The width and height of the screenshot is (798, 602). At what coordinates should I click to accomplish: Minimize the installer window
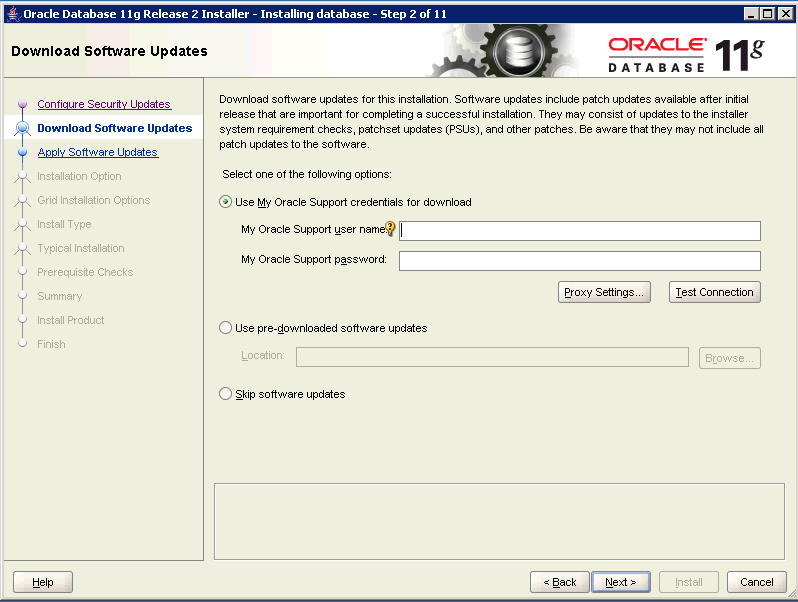tap(752, 15)
